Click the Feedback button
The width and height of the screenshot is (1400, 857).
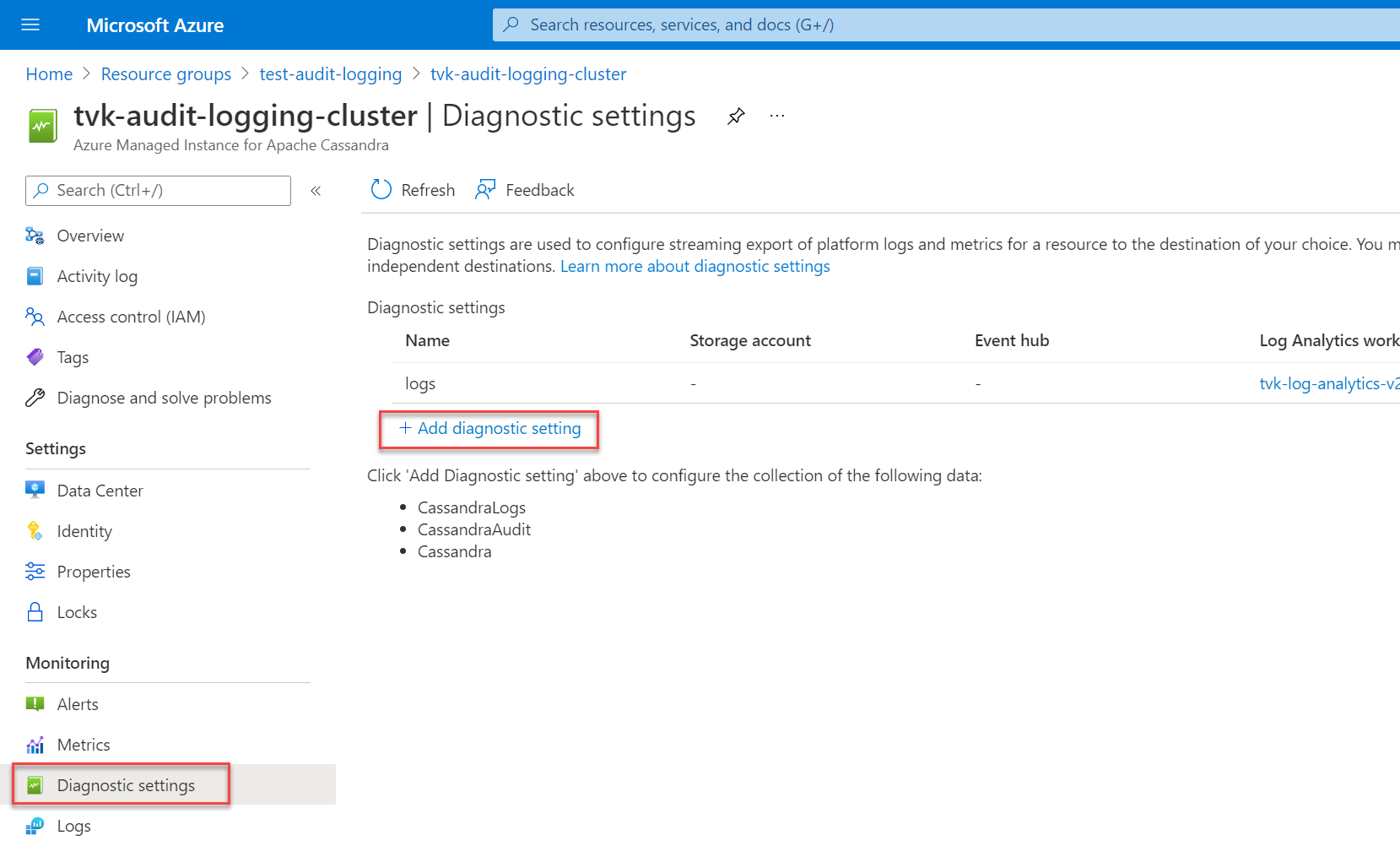[525, 190]
